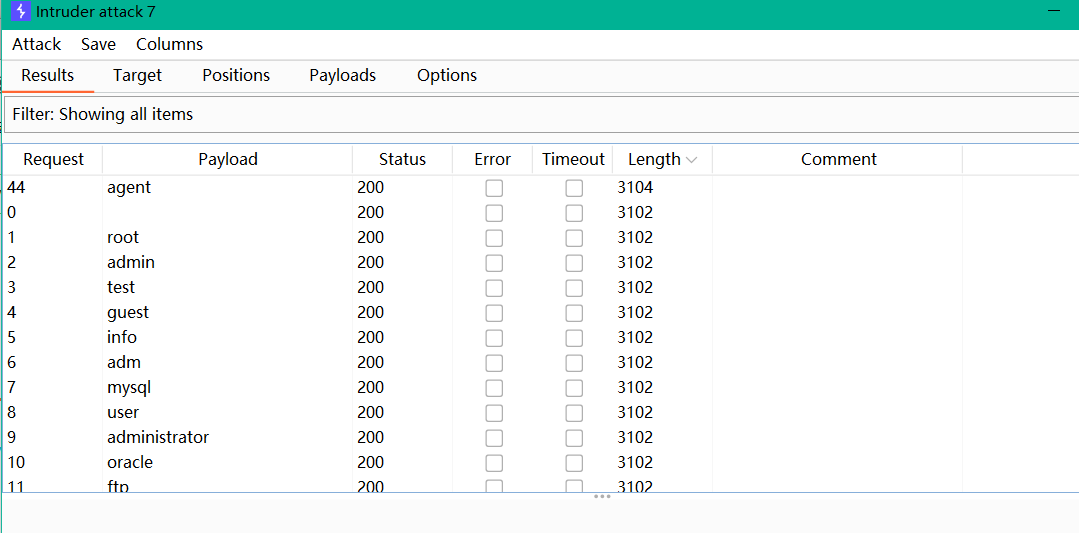
Task: Click the 3104 length value
Action: tap(635, 187)
